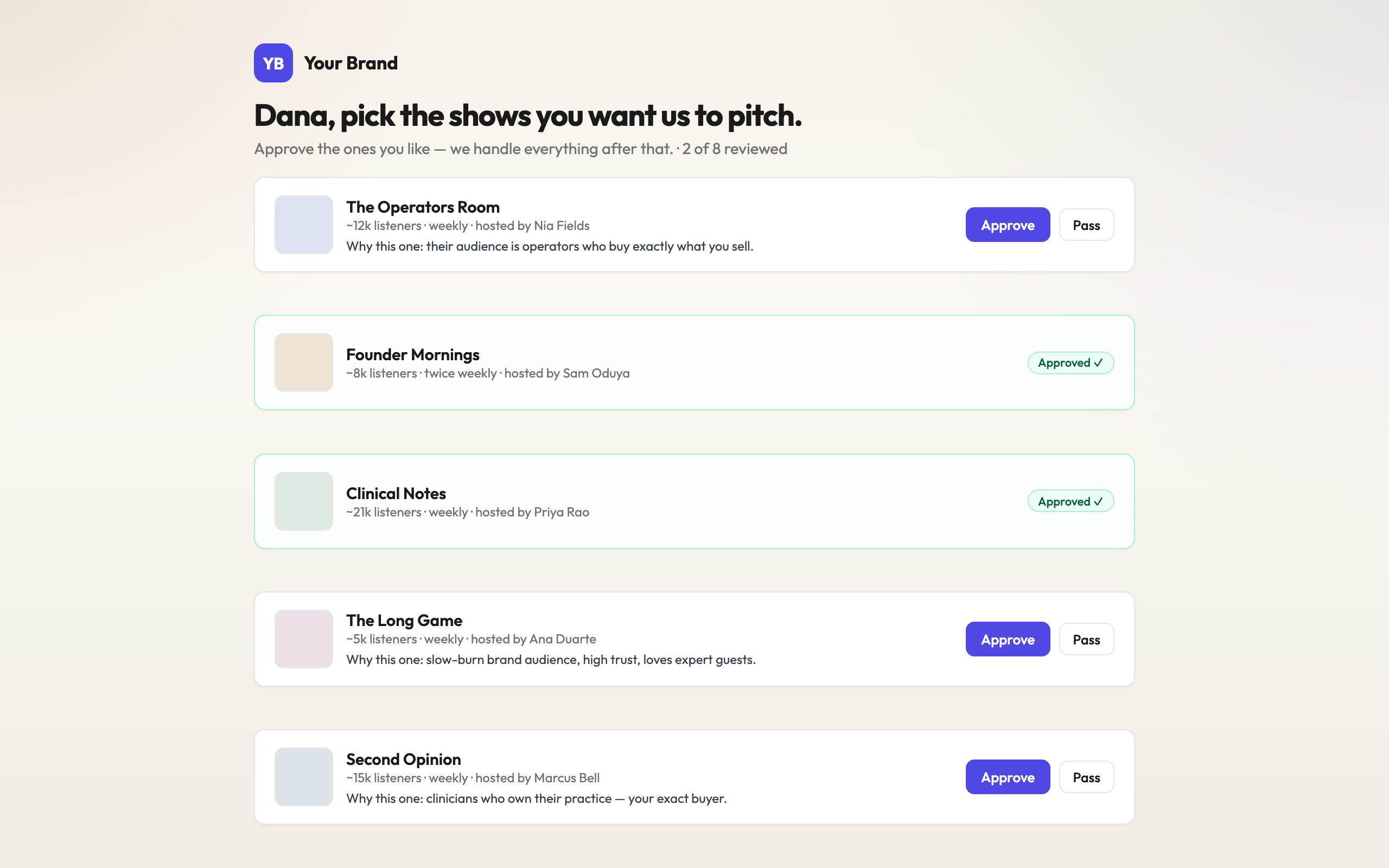Click 'Why this one: clinicians who own their practice' text
The height and width of the screenshot is (868, 1389).
coord(537,799)
